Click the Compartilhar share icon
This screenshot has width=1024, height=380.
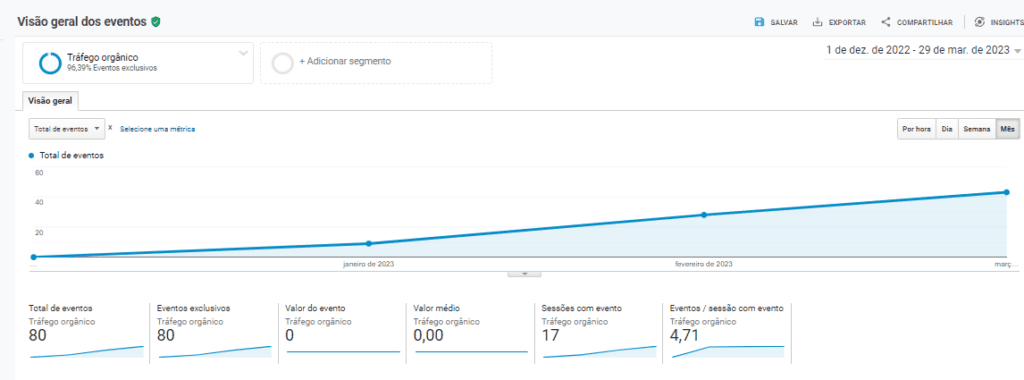886,22
